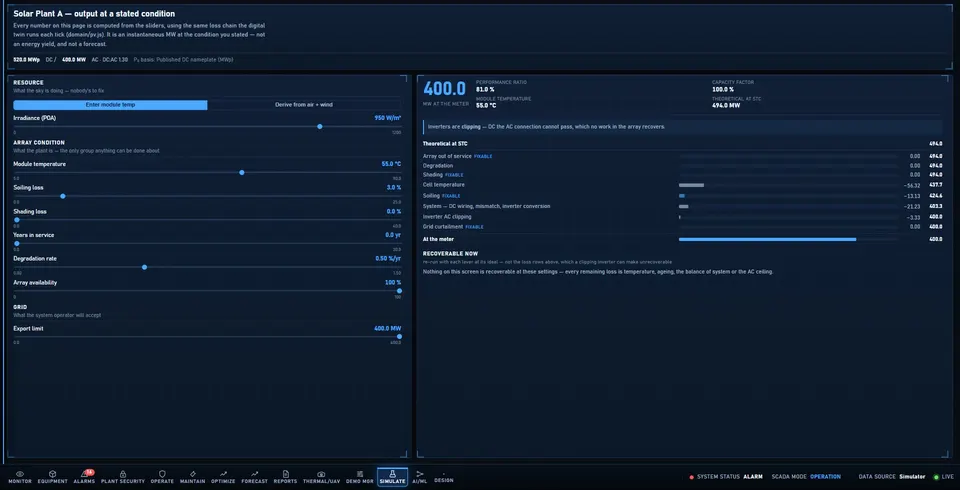This screenshot has height=490, width=960.
Task: Click the -56.32 cell temperature loss figure
Action: pos(912,186)
